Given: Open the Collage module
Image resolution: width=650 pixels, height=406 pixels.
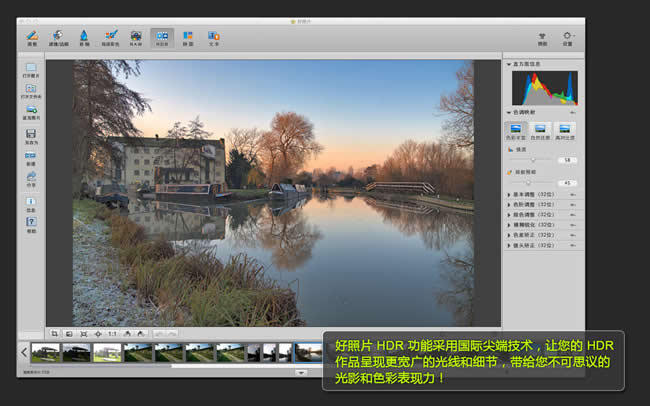Looking at the screenshot, I should tap(188, 38).
